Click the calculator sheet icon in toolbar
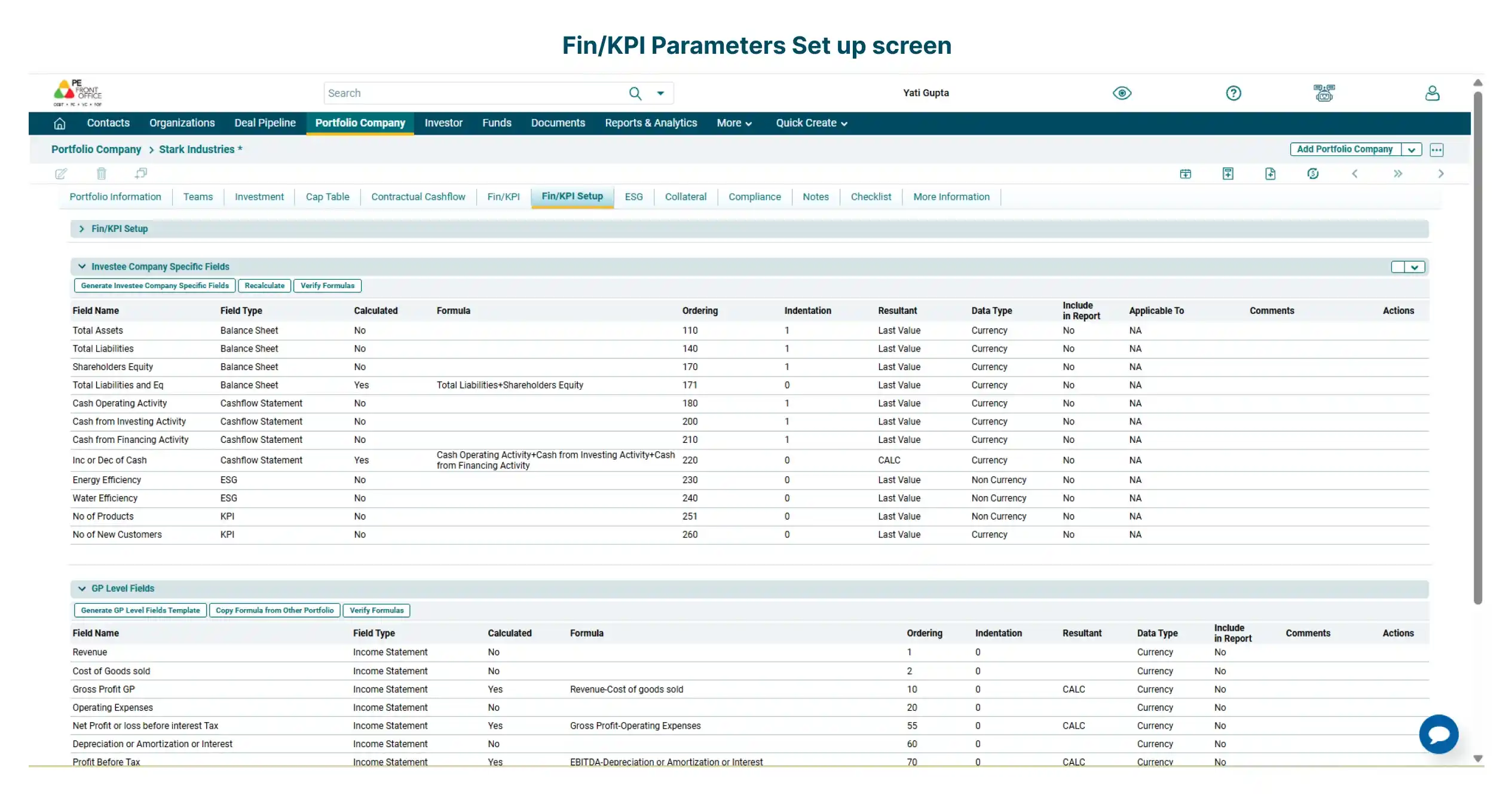 (x=1228, y=174)
